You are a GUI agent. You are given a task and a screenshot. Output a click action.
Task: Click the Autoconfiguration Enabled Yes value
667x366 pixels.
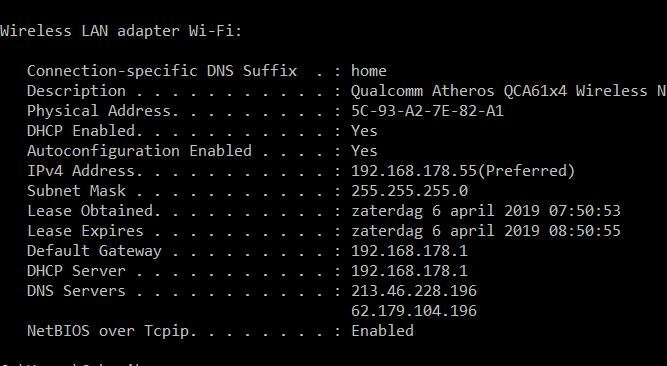pos(364,151)
